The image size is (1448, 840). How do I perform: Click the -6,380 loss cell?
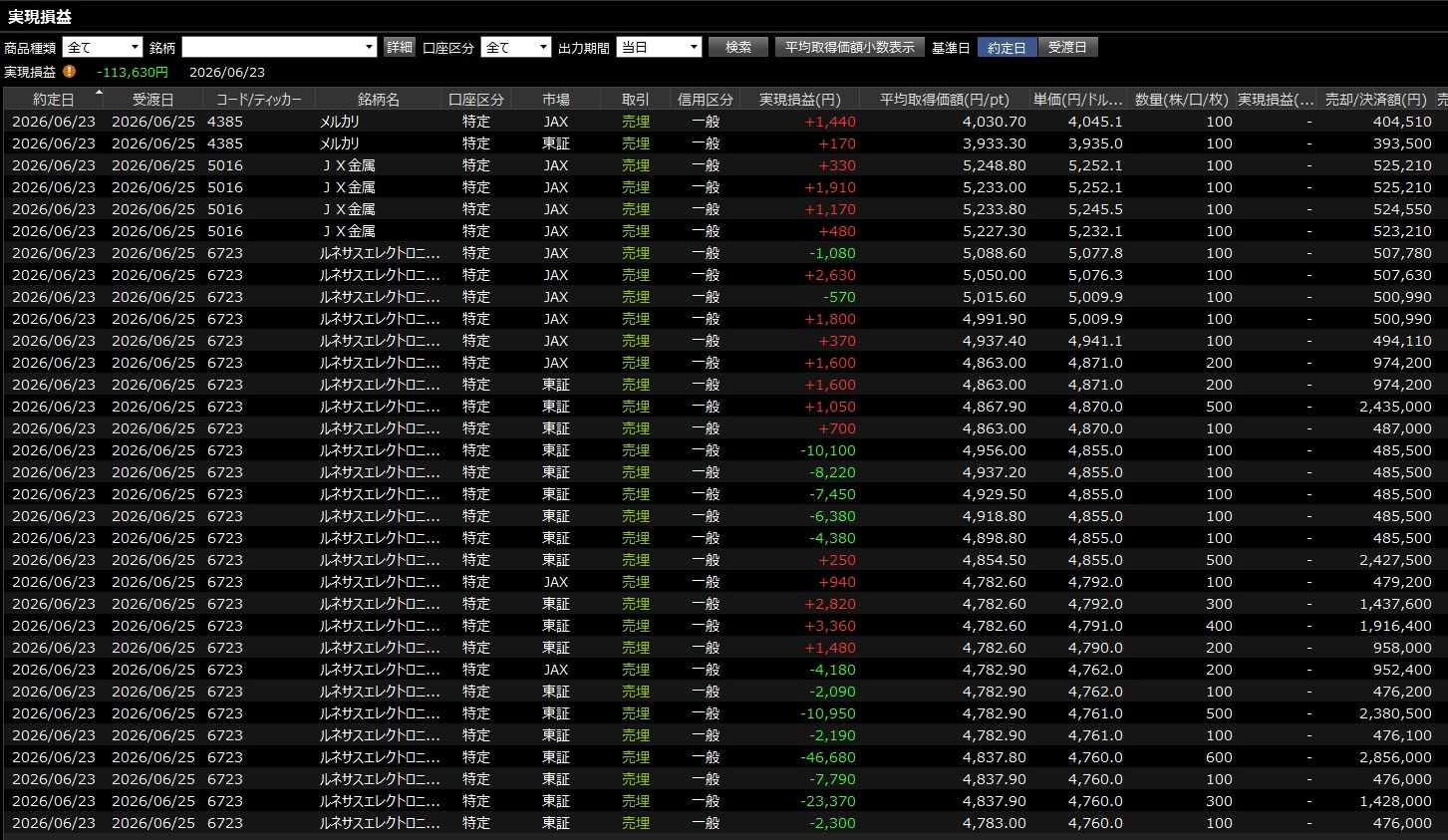pos(831,516)
